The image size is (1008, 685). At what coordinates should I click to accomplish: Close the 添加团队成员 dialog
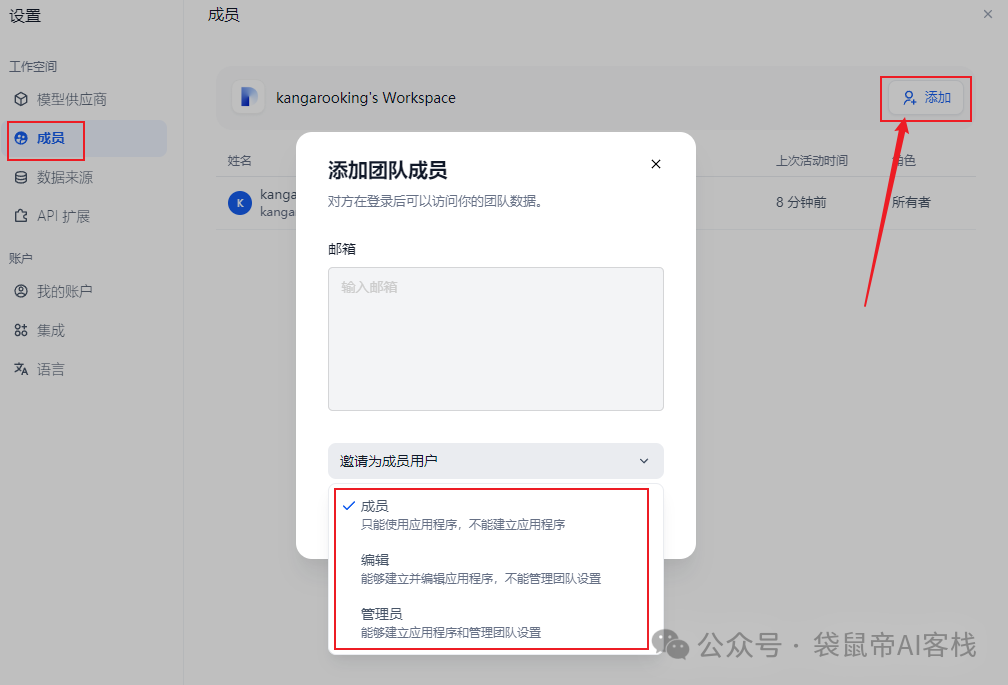[656, 164]
